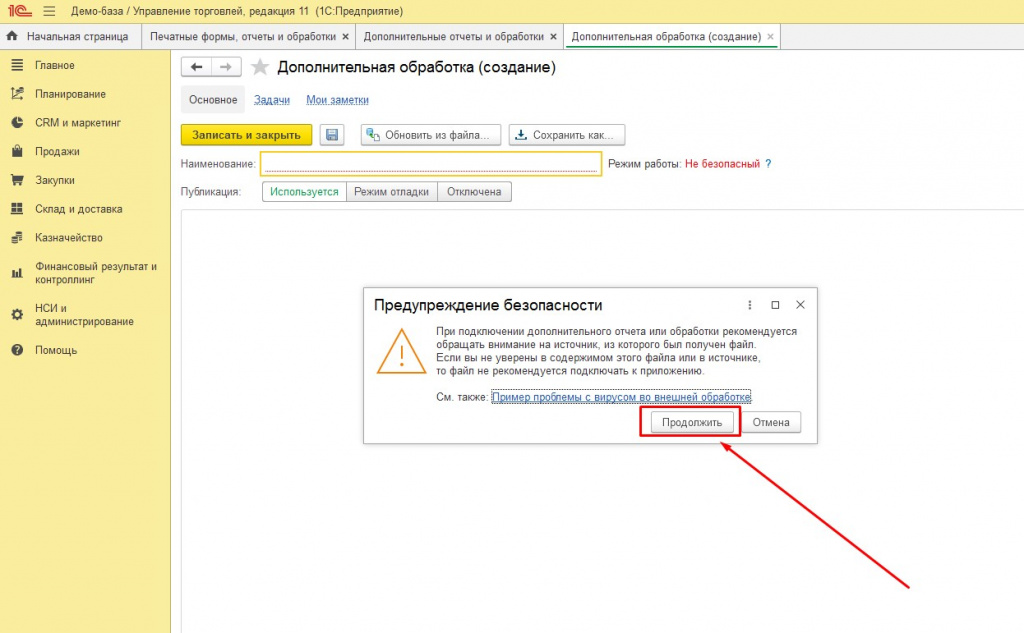
Task: Click the orange warning triangle icon
Action: [x=402, y=352]
